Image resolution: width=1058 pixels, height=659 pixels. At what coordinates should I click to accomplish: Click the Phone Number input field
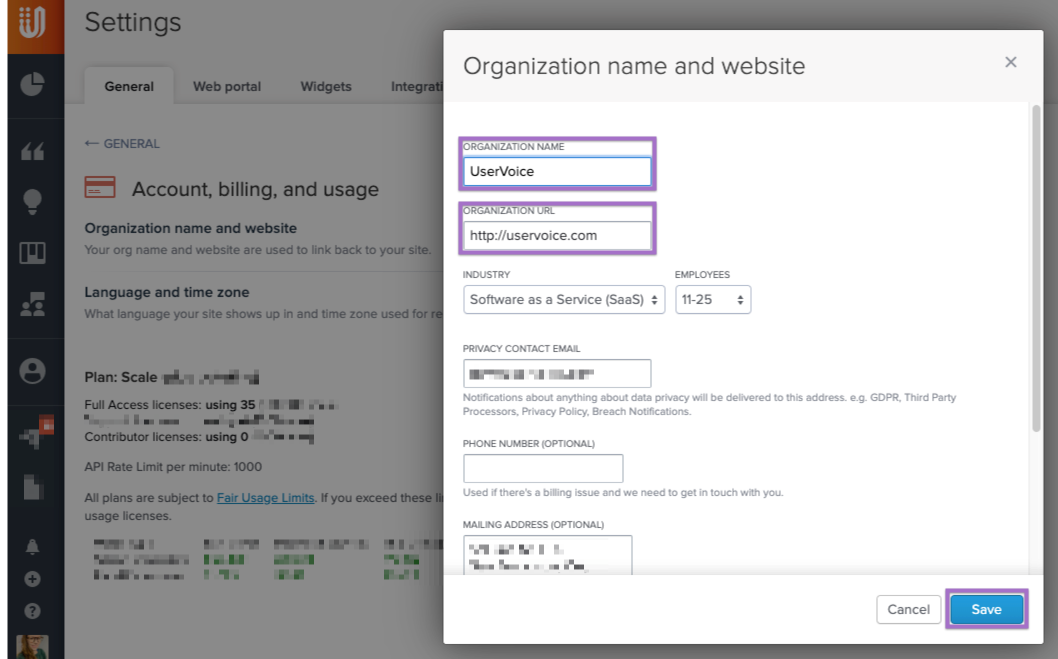[x=543, y=468]
